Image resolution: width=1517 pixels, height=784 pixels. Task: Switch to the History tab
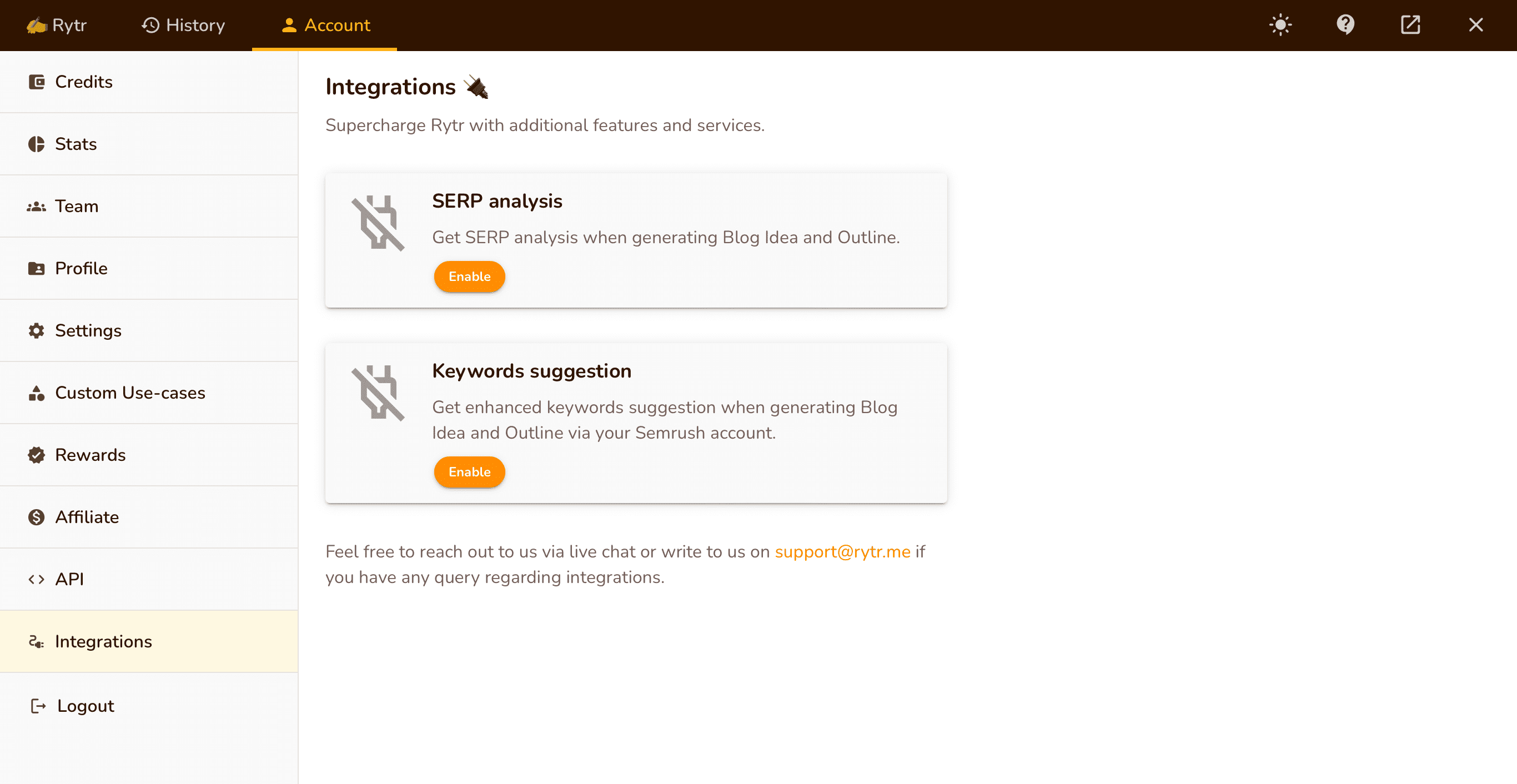pos(183,26)
